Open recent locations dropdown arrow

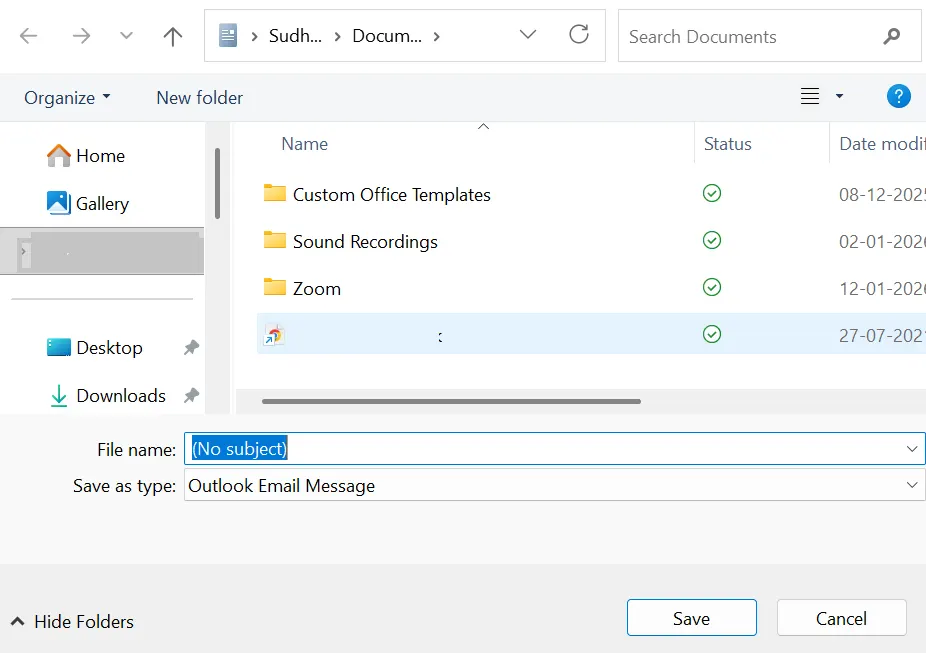tap(126, 37)
